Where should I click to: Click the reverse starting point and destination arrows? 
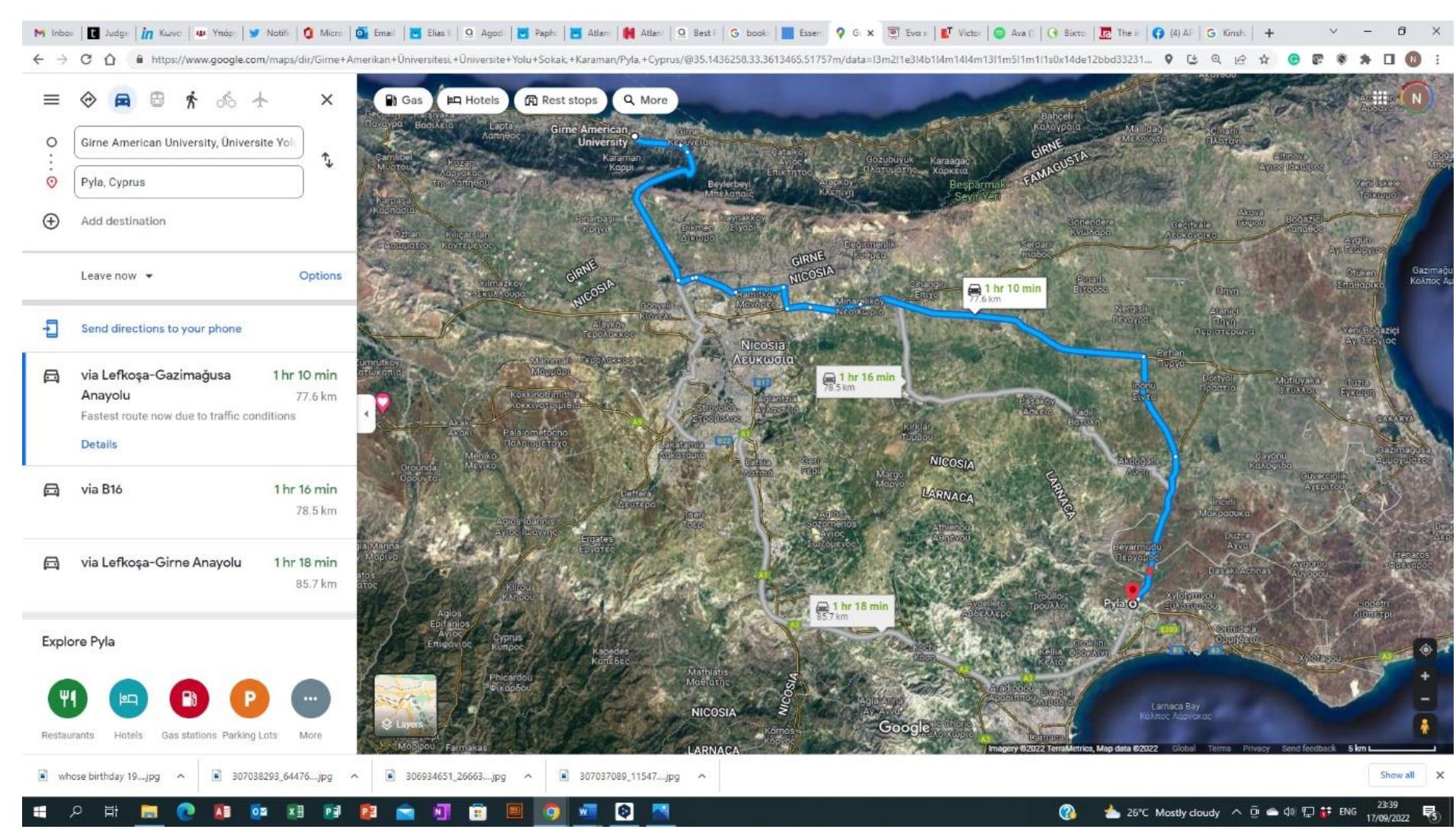(x=327, y=160)
